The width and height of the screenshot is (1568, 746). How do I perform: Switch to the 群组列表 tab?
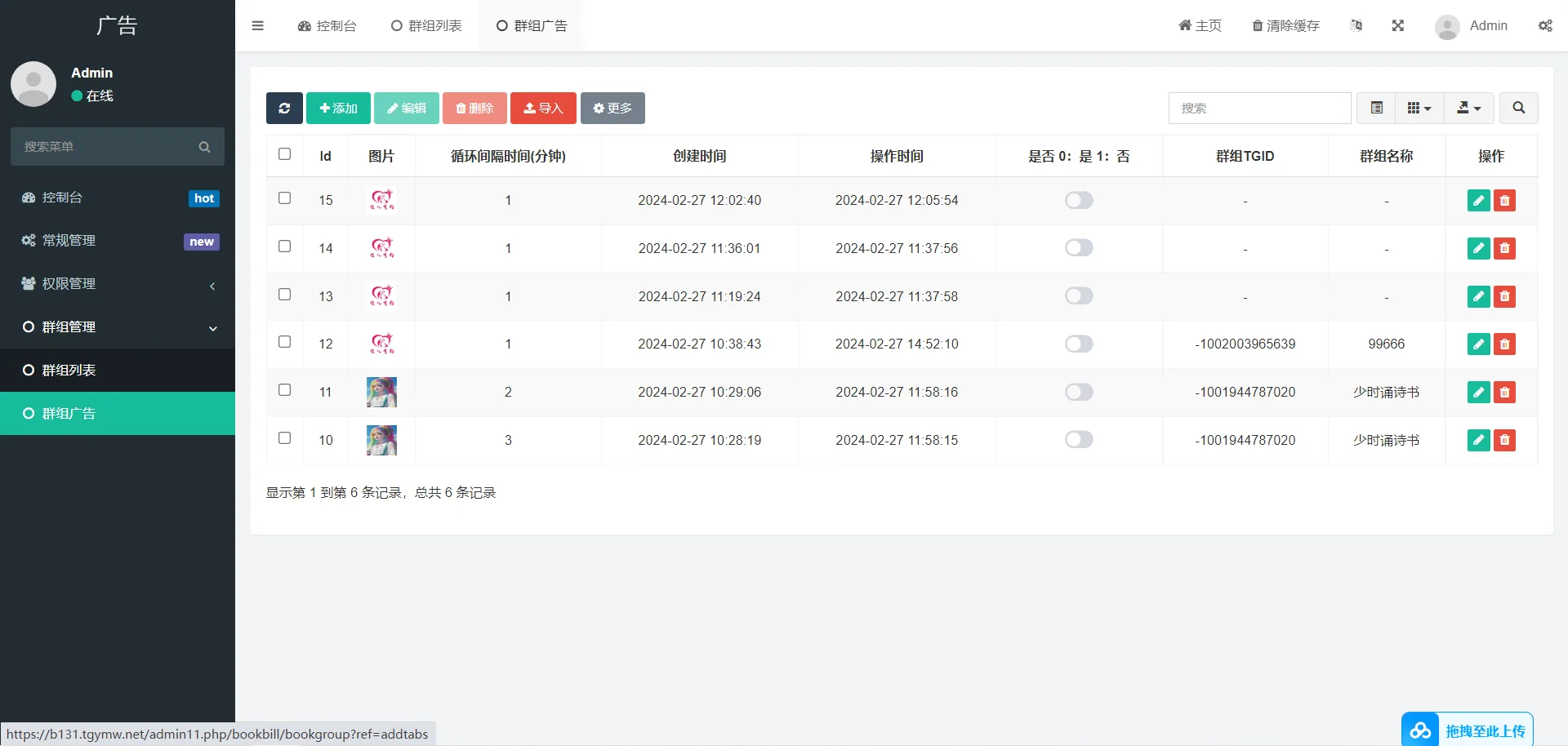coord(425,25)
